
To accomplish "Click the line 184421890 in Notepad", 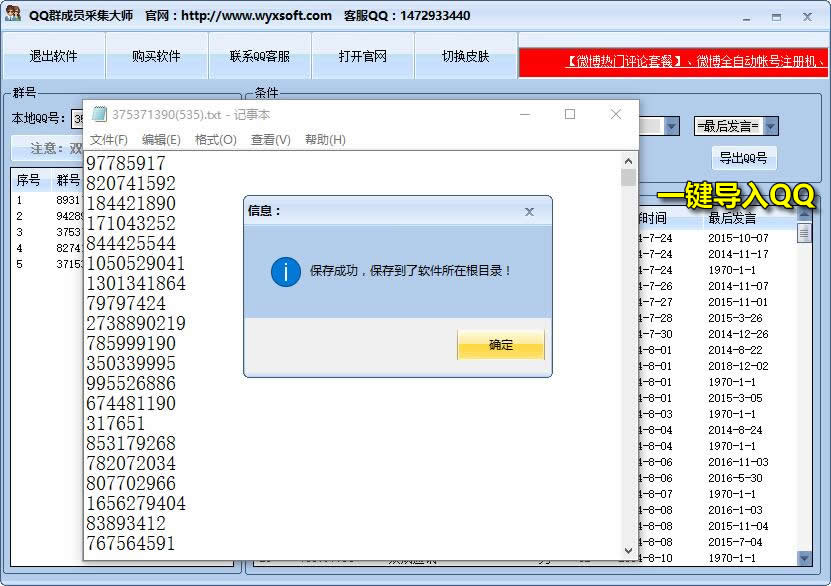I will (x=131, y=203).
